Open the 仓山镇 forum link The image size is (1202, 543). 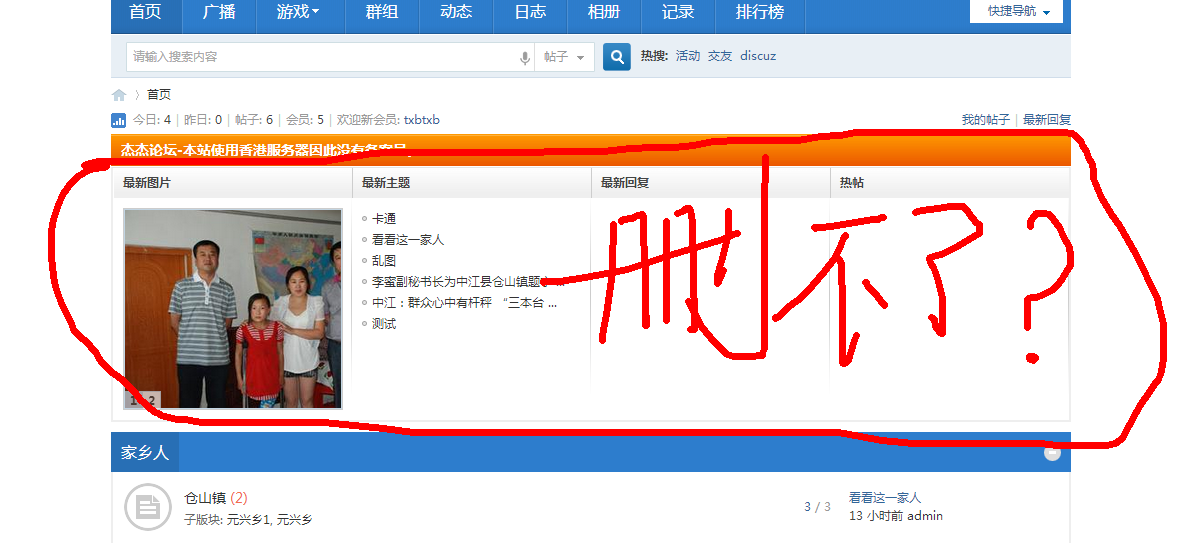click(205, 498)
